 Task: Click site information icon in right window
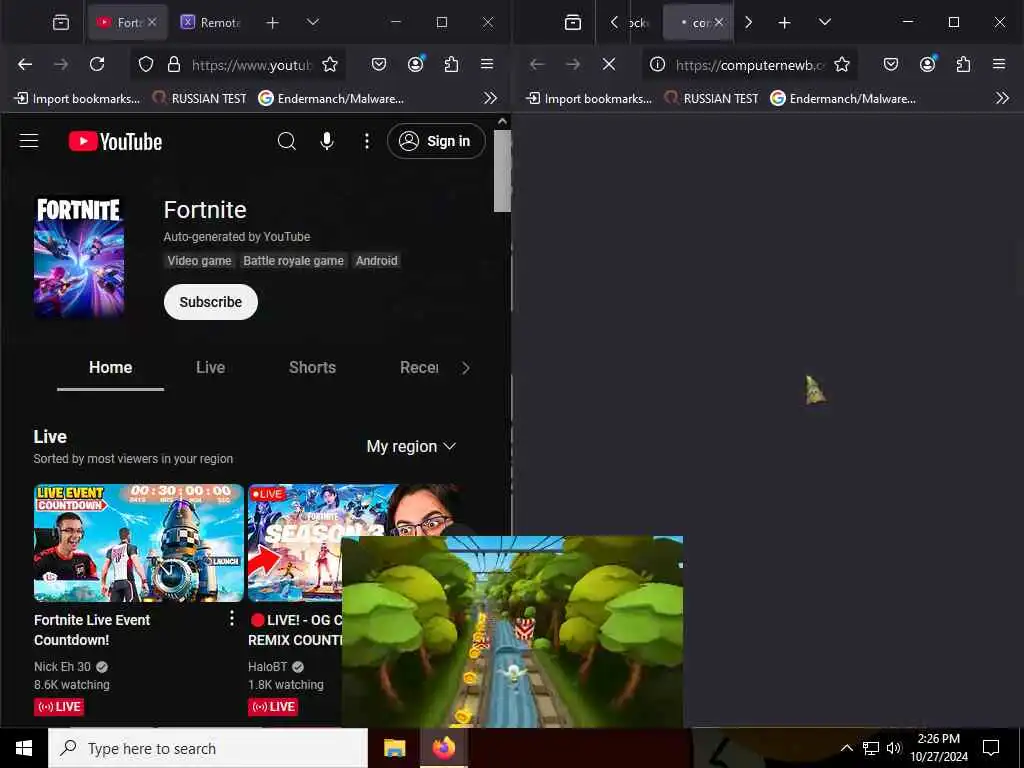pos(658,64)
